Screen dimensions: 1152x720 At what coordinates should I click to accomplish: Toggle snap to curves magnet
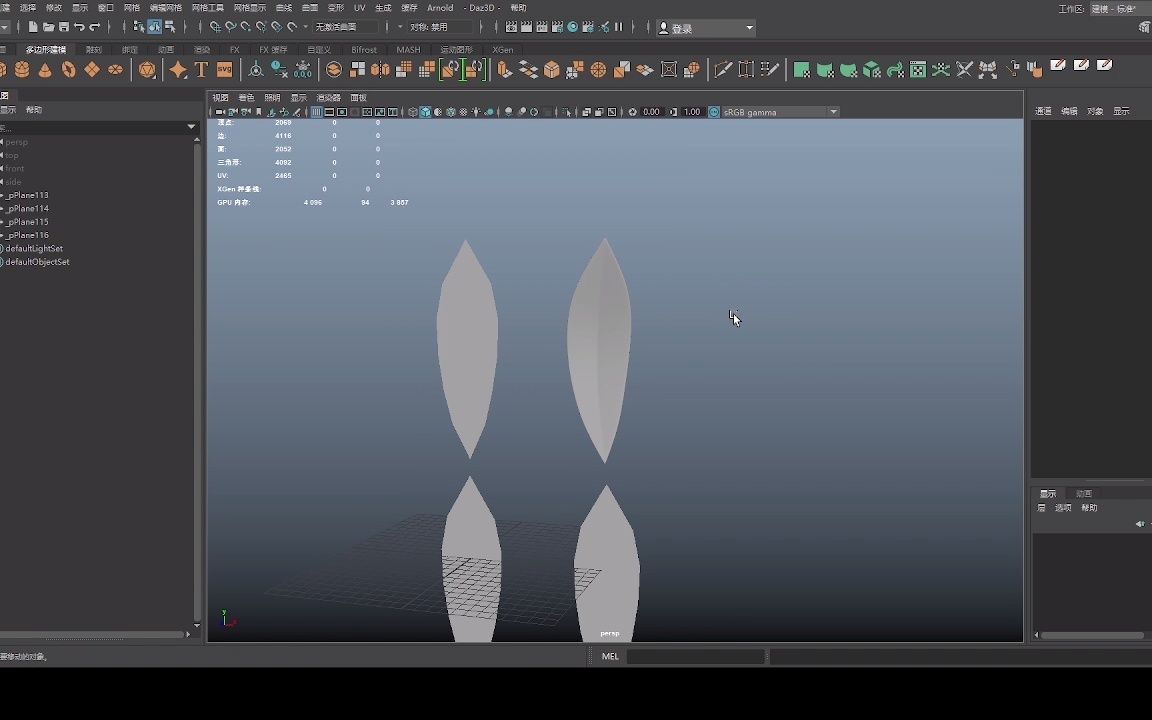pos(230,27)
